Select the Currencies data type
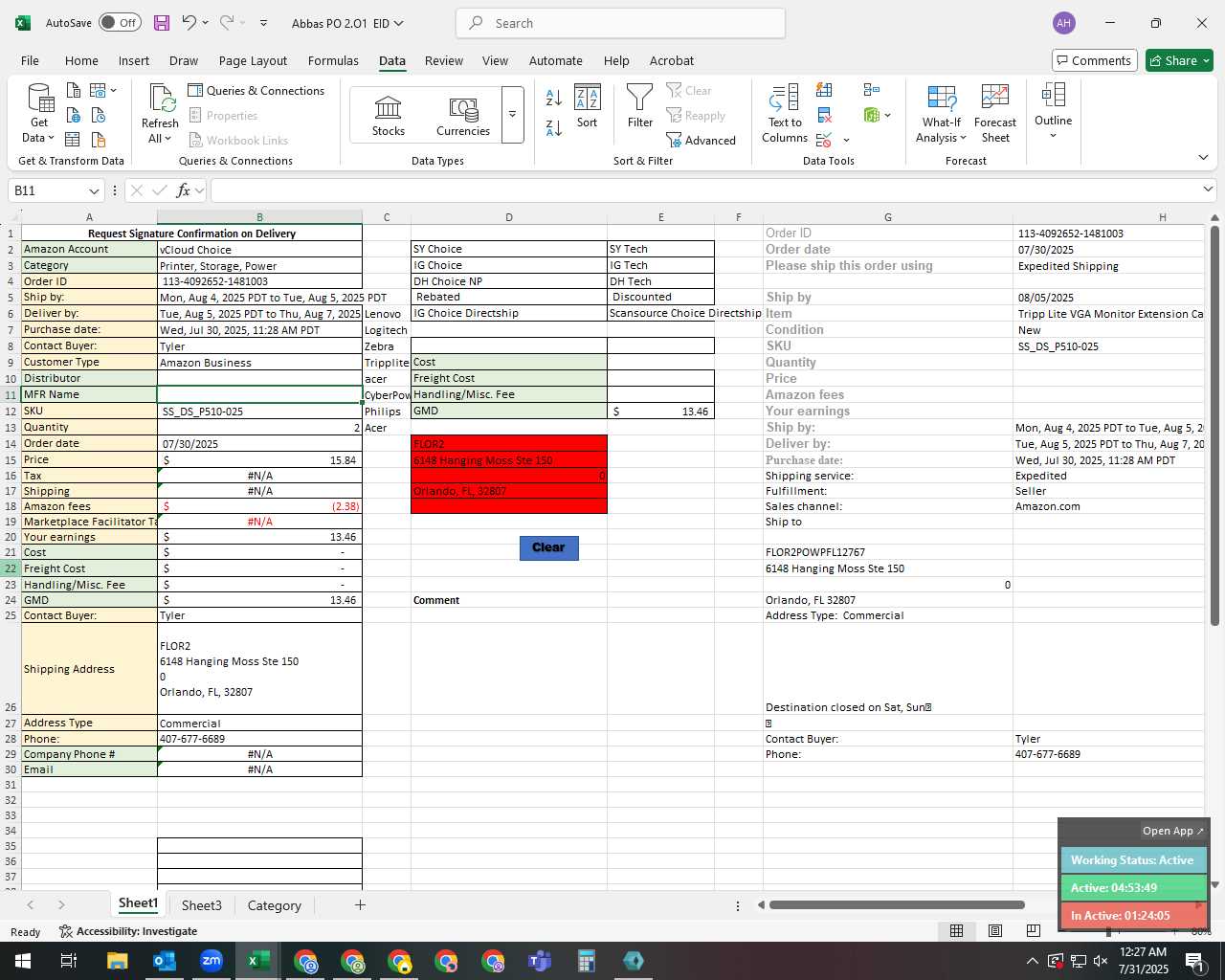The image size is (1225, 980). coord(463,116)
